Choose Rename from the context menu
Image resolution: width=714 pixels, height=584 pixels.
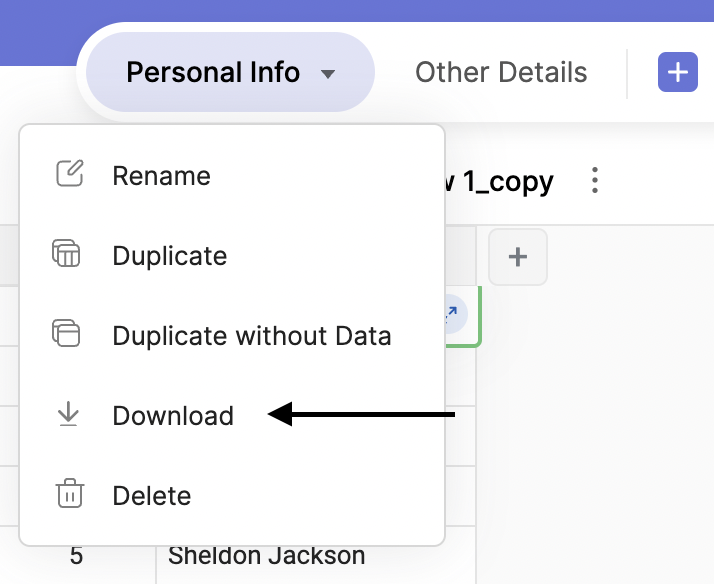pos(161,176)
